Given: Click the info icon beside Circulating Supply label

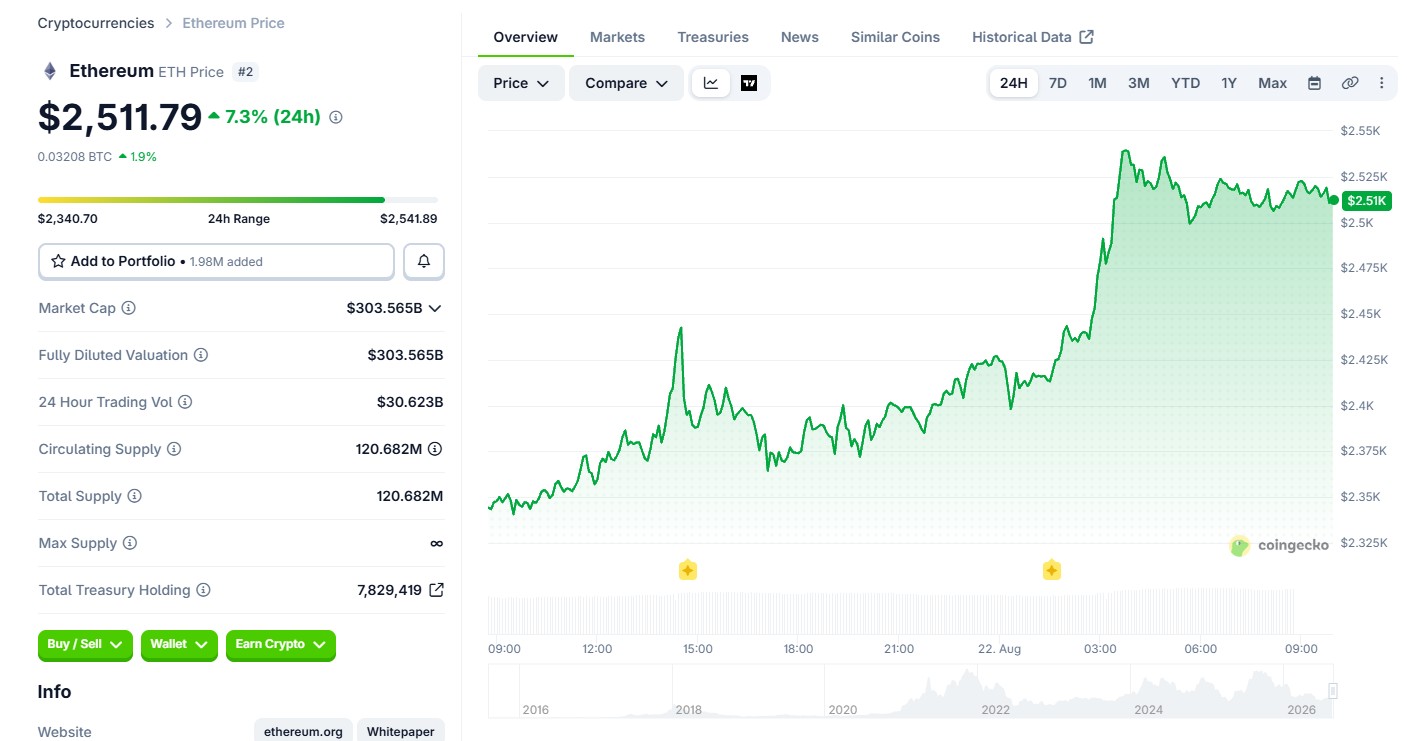Looking at the screenshot, I should [x=174, y=449].
